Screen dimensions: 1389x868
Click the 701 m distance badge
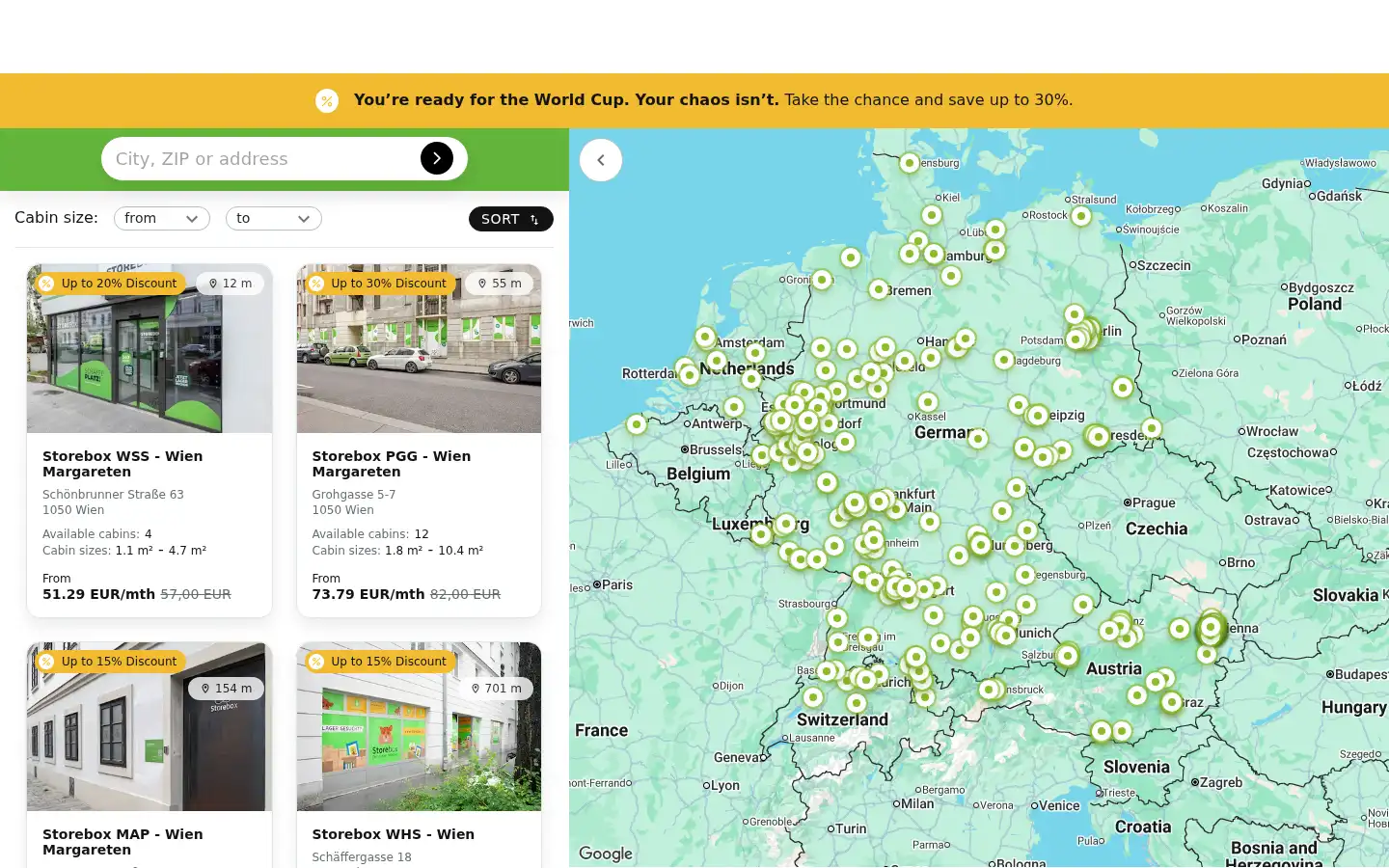pos(496,689)
